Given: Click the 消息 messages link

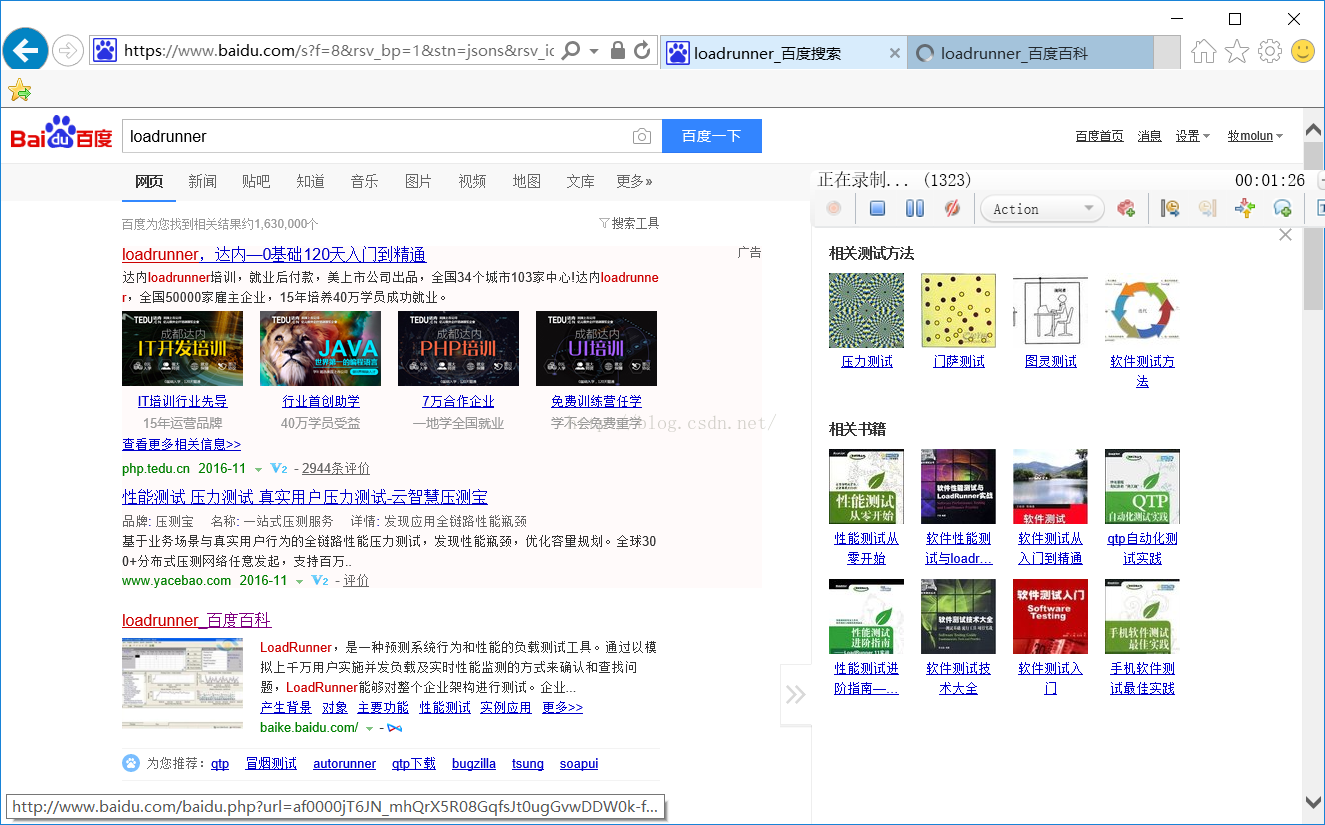Looking at the screenshot, I should (1150, 136).
